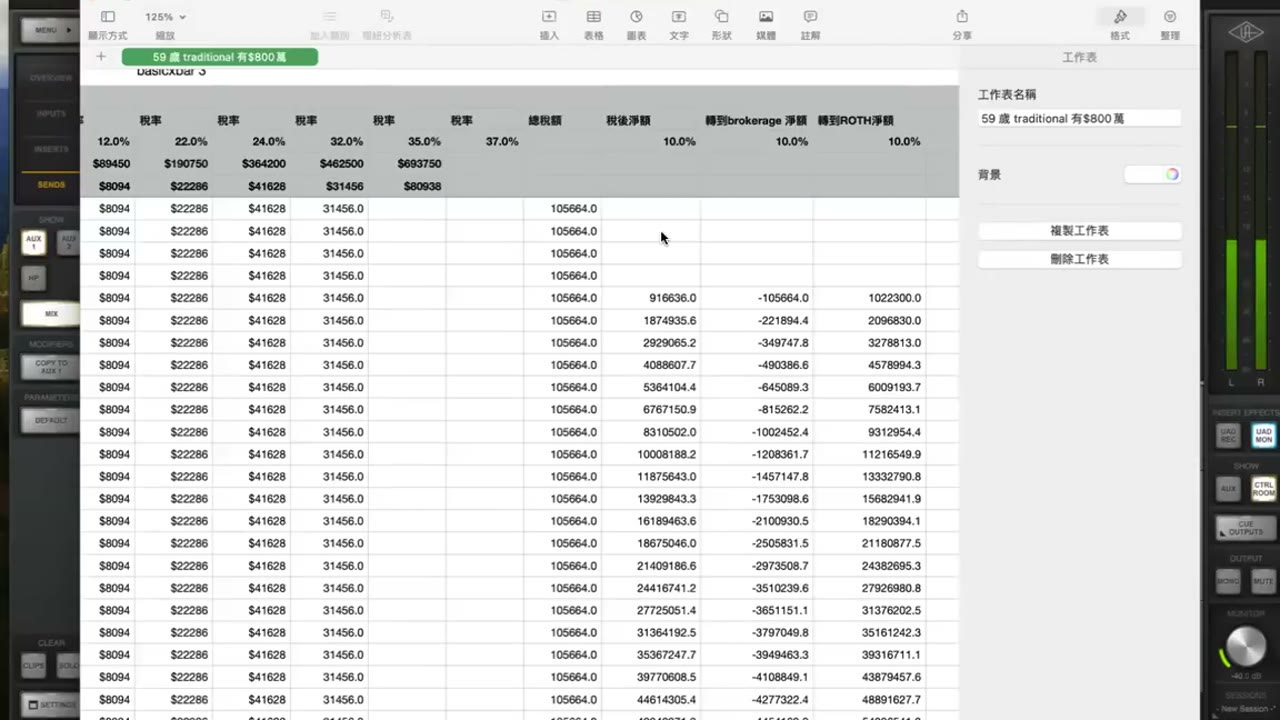The image size is (1280, 720).
Task: Click the 工作表名稱 sheet name field
Action: pyautogui.click(x=1080, y=118)
